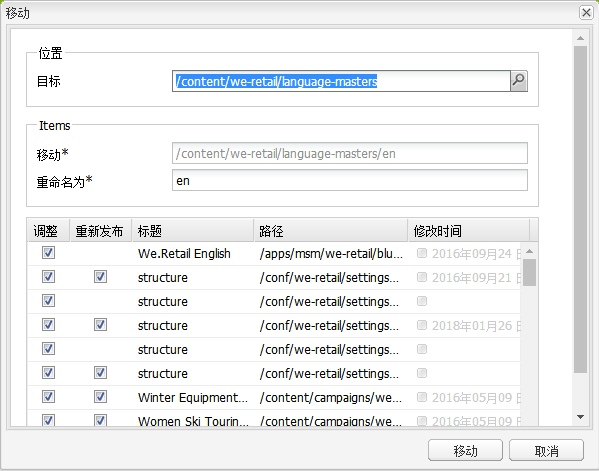
Task: Click the 移动 confirm button
Action: point(465,451)
